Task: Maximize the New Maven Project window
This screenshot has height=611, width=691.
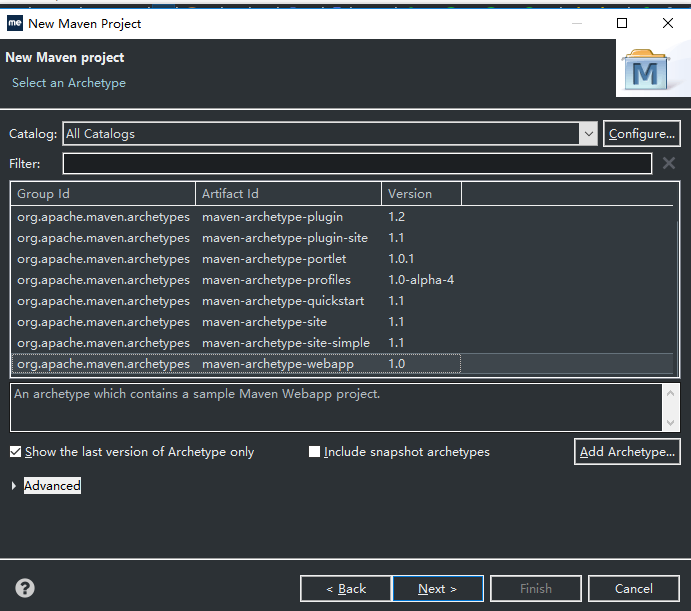Action: 622,23
